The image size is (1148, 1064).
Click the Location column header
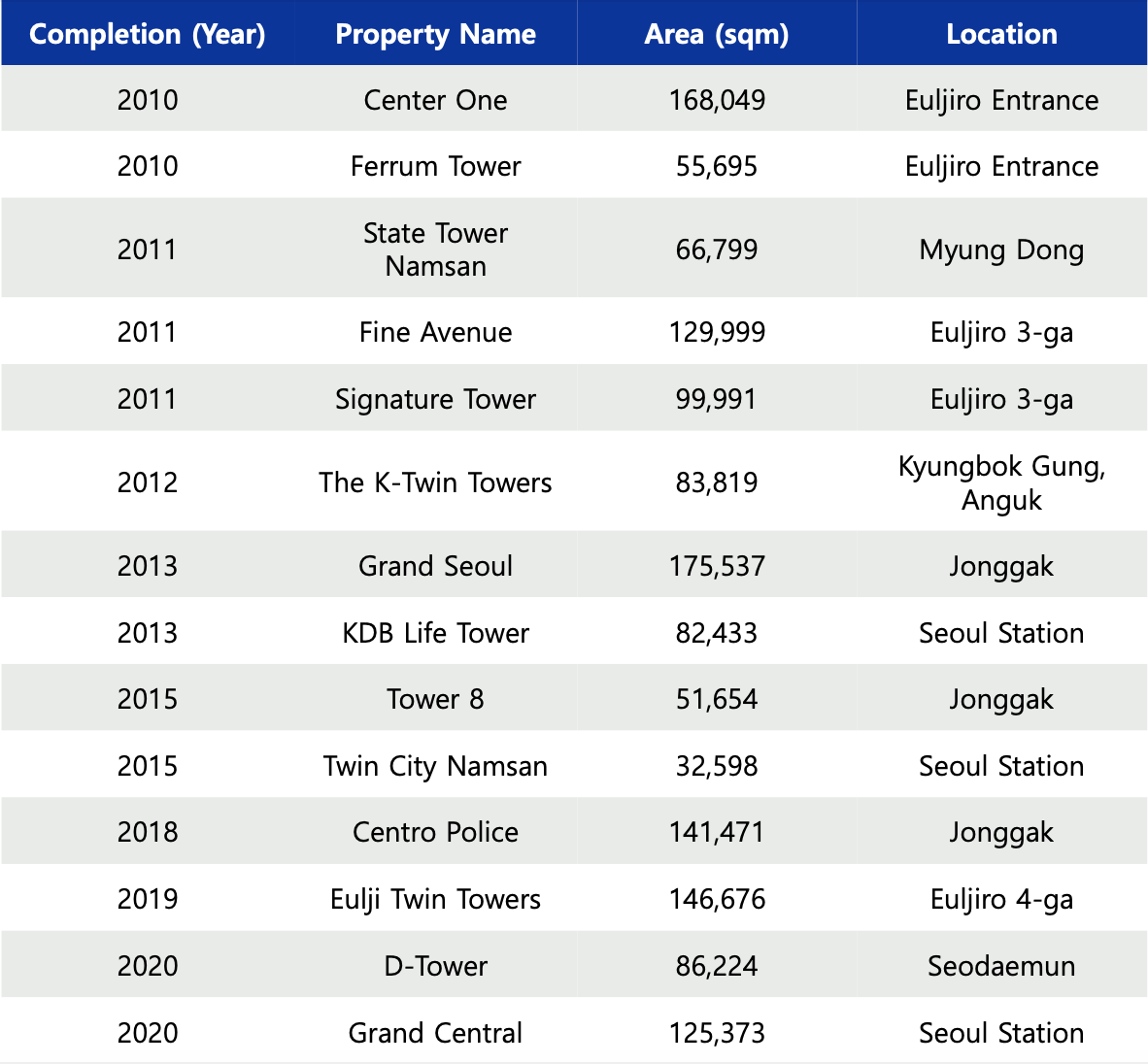click(x=1001, y=34)
